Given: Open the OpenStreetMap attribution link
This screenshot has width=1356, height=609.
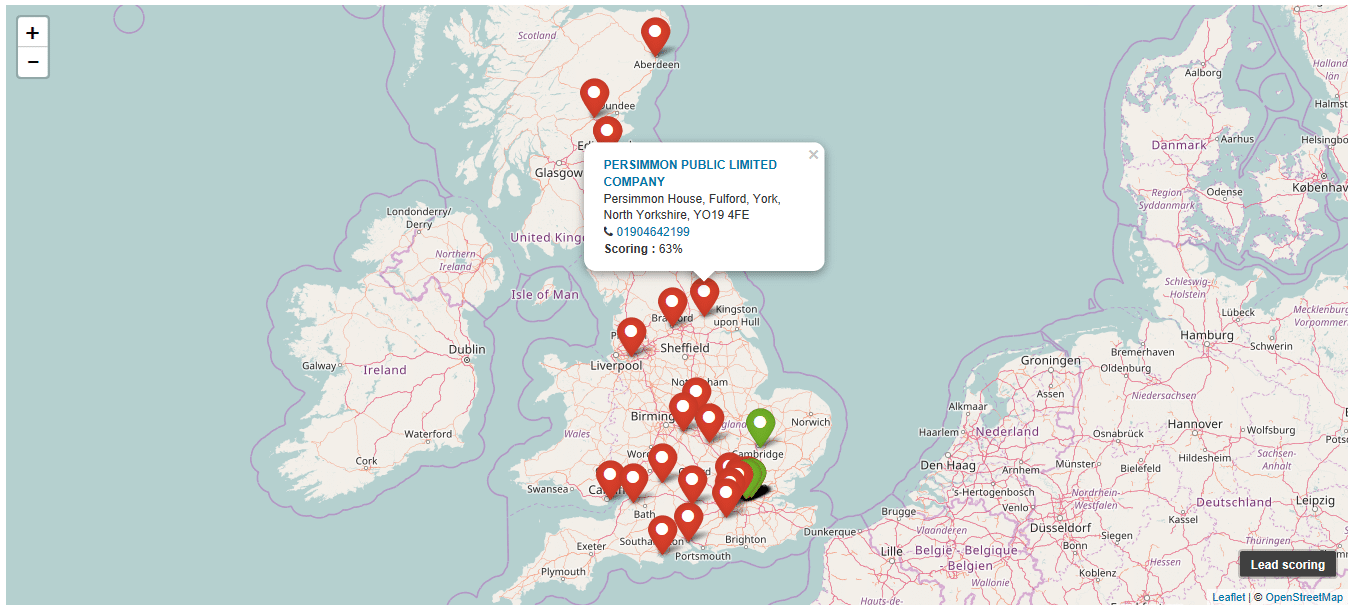Looking at the screenshot, I should (1304, 597).
